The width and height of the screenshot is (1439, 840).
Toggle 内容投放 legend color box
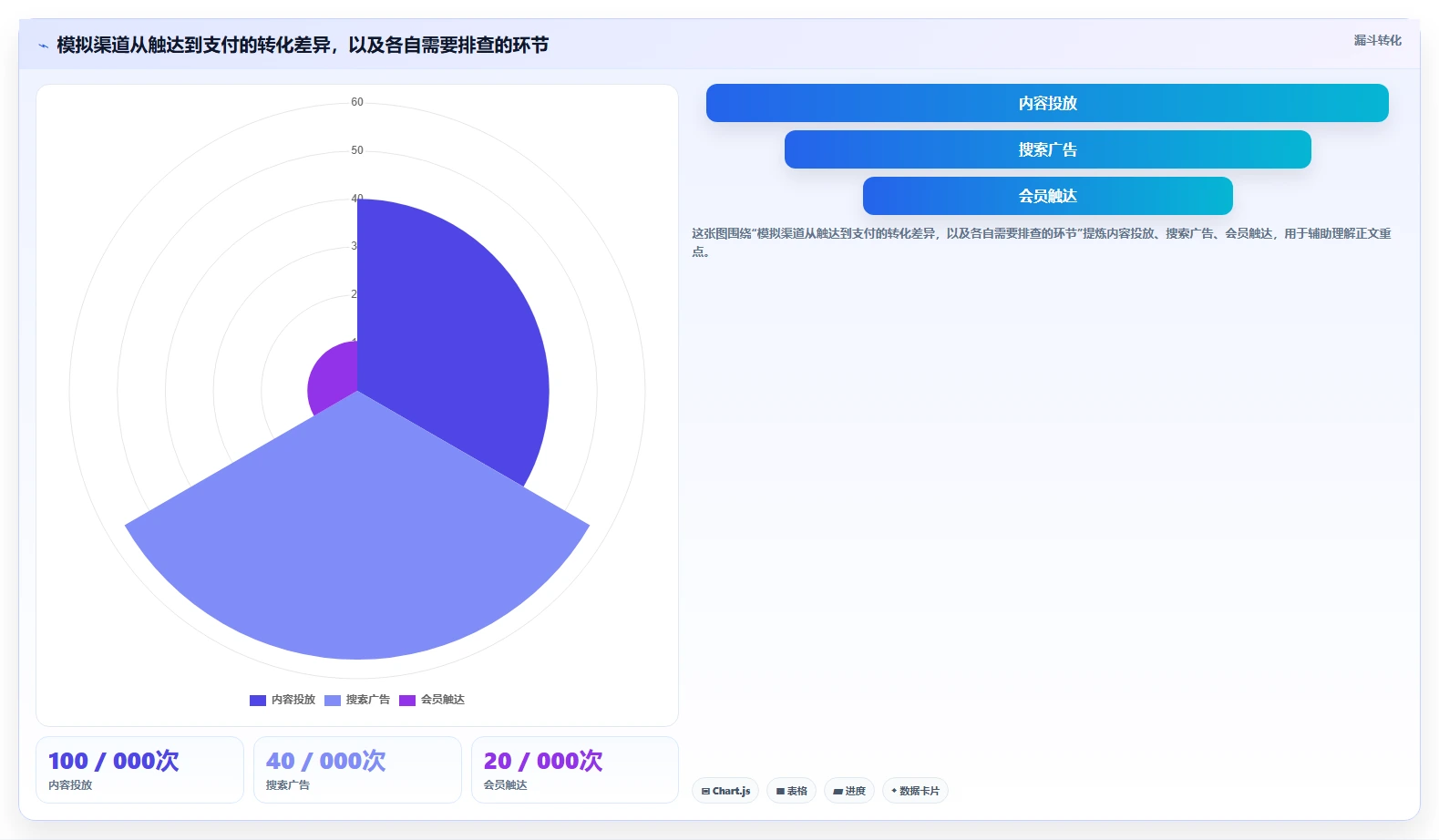click(x=258, y=700)
